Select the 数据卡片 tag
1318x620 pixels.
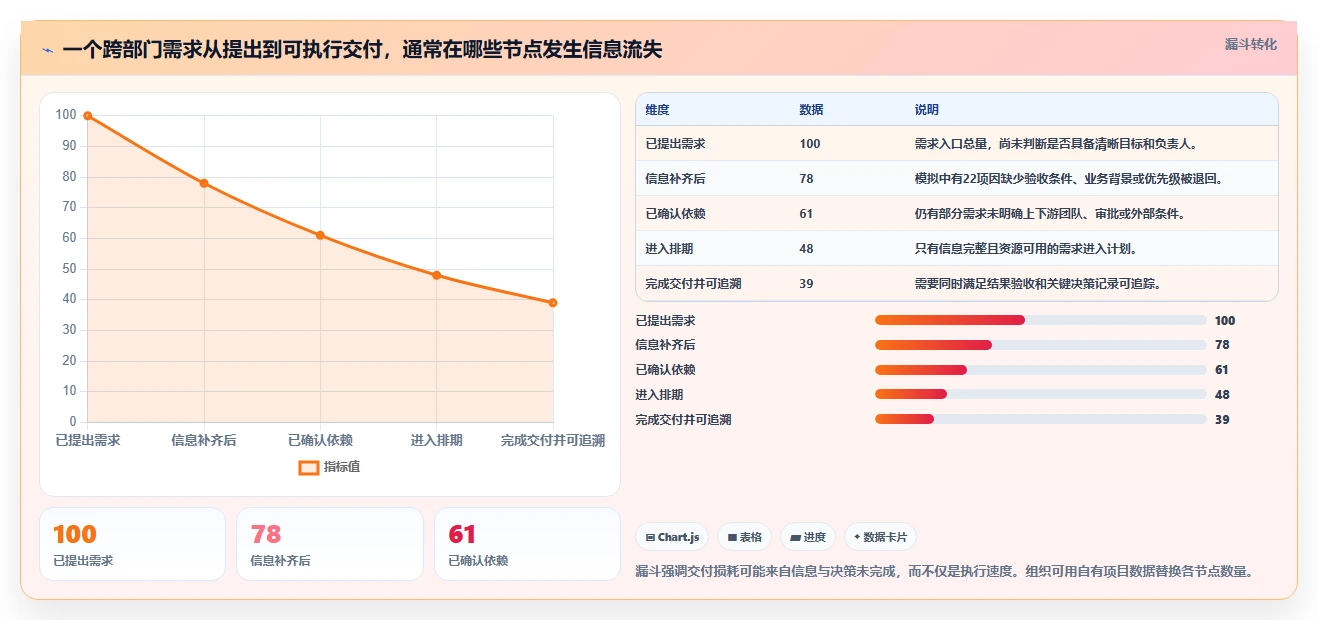click(880, 537)
